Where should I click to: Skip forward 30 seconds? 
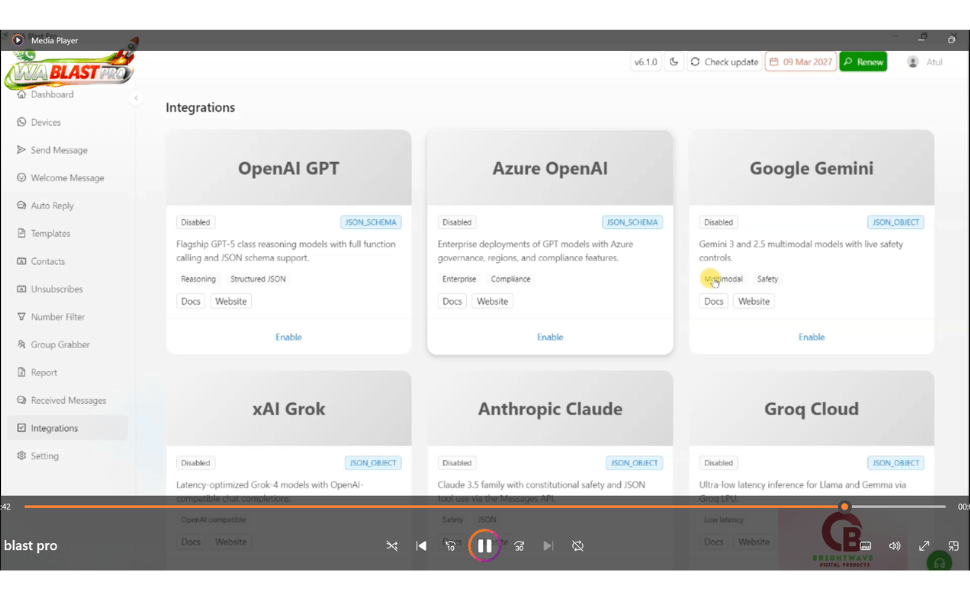pyautogui.click(x=519, y=546)
